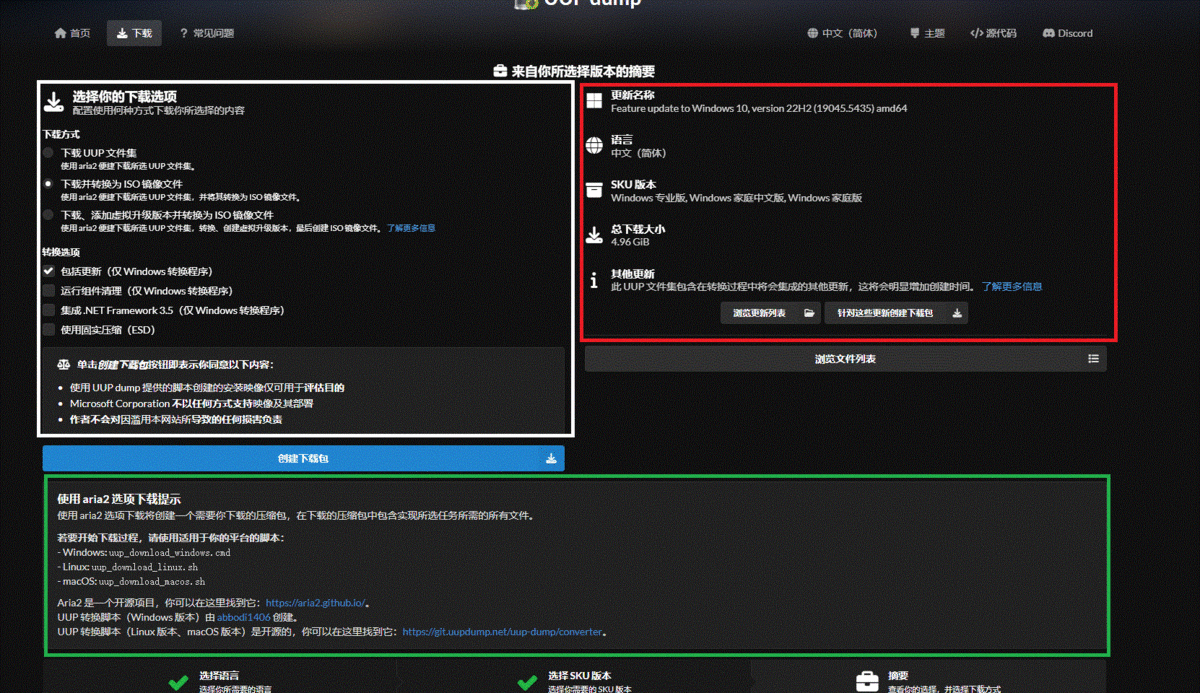This screenshot has width=1200, height=693.
Task: Click the download icon beside 总下载大小
Action: coord(594,235)
